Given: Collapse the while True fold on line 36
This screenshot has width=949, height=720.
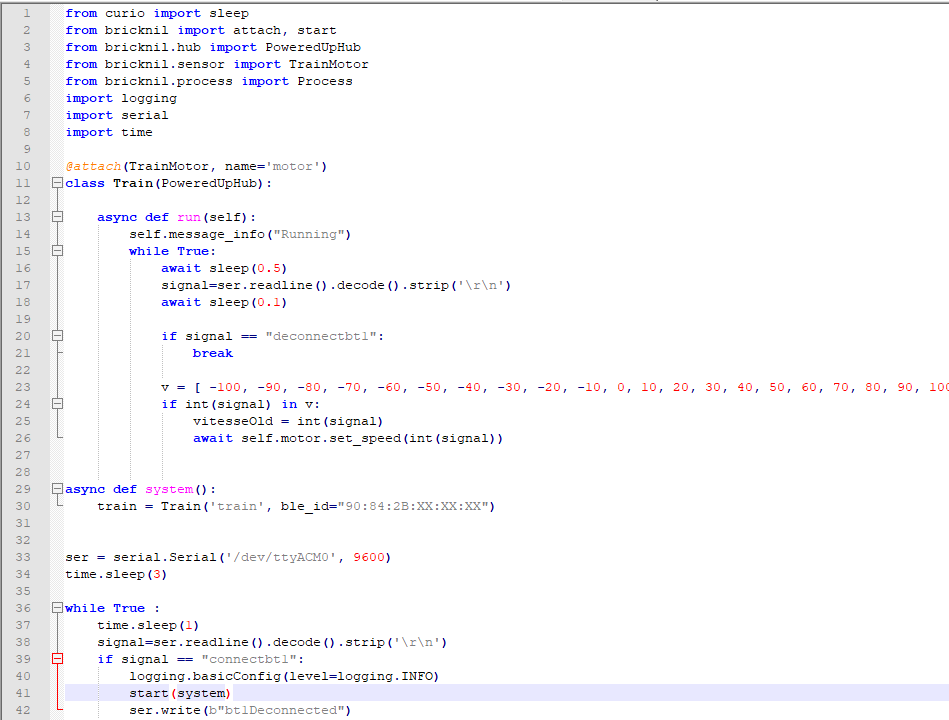Looking at the screenshot, I should coord(57,608).
